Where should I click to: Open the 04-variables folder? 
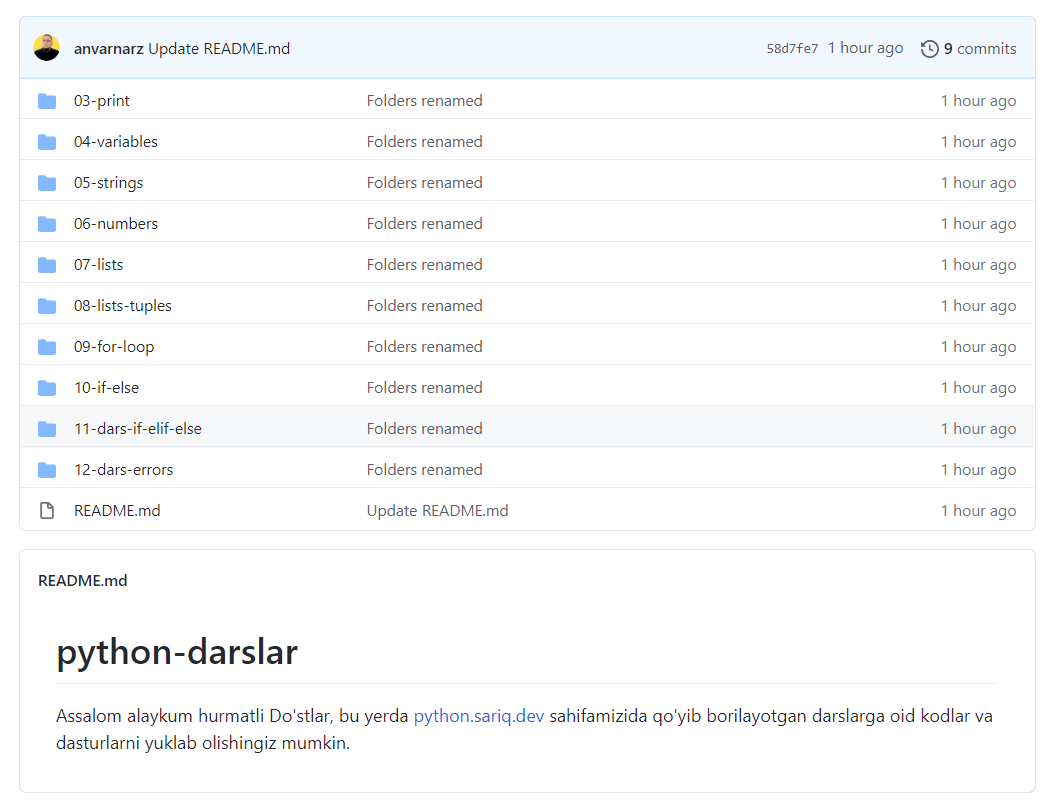coord(116,142)
